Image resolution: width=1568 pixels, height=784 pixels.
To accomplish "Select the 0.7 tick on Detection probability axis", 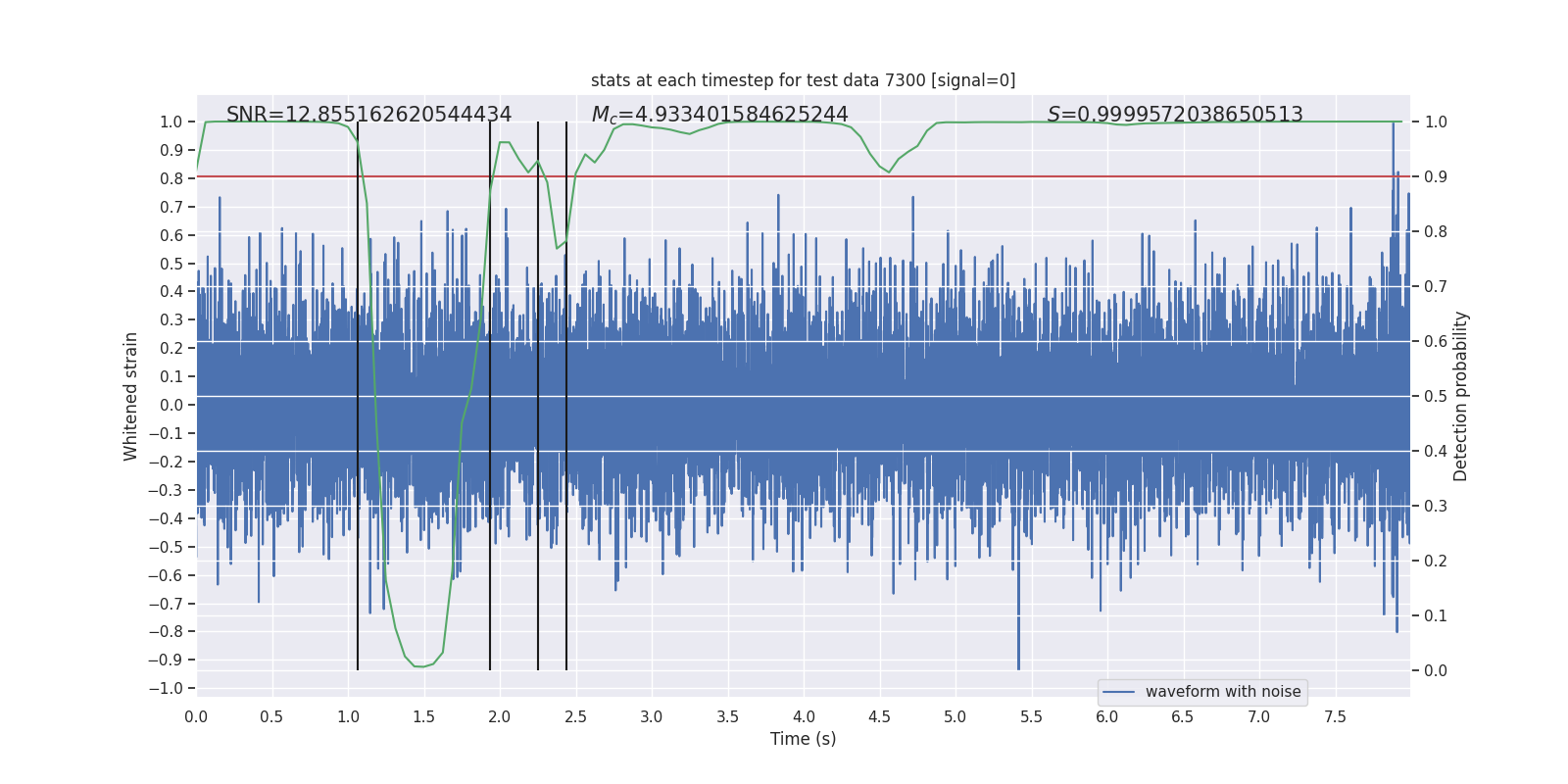I will (1436, 286).
